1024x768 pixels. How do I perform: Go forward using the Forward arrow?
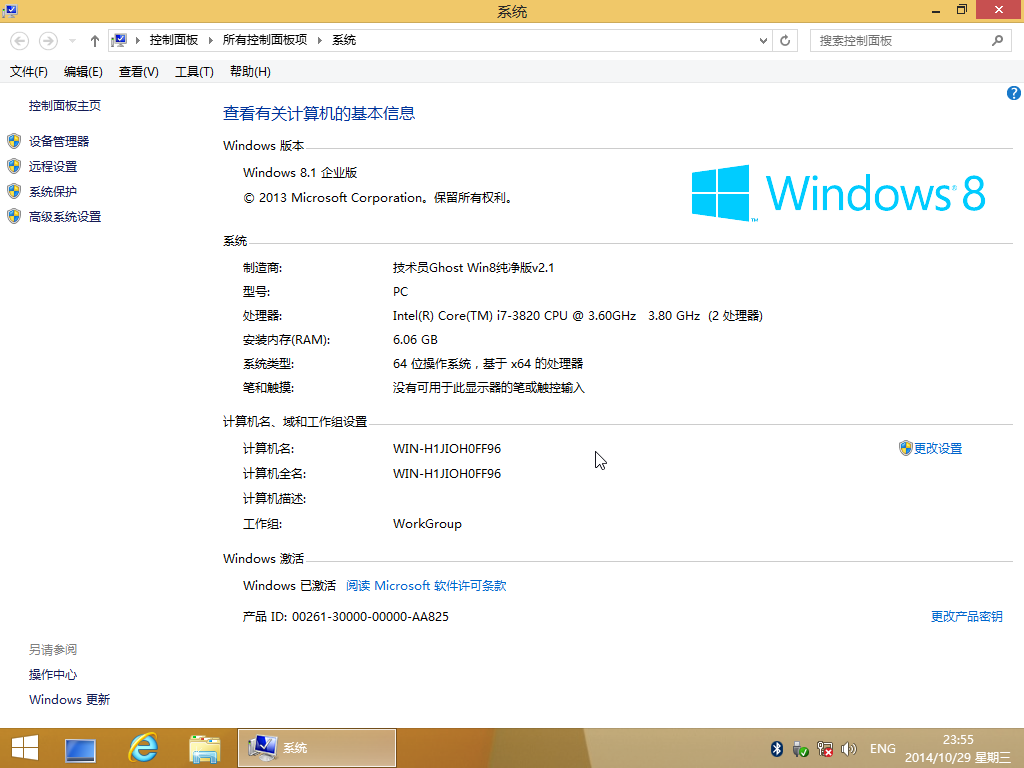pyautogui.click(x=48, y=40)
